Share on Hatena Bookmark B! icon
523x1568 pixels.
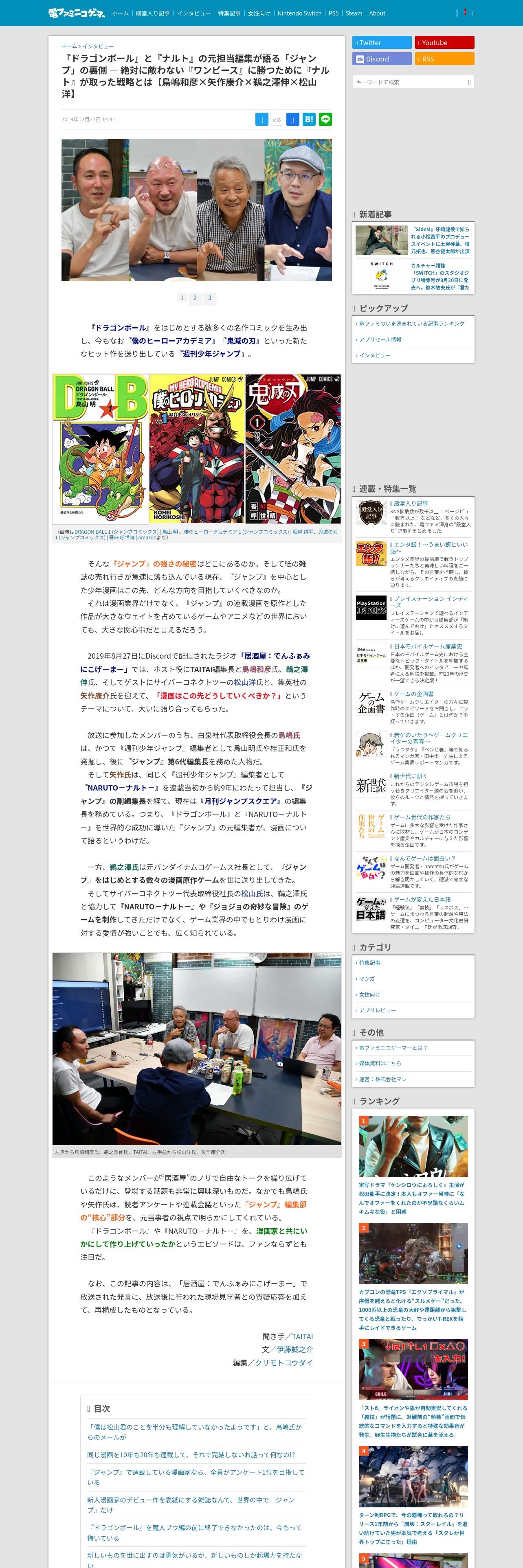(309, 119)
